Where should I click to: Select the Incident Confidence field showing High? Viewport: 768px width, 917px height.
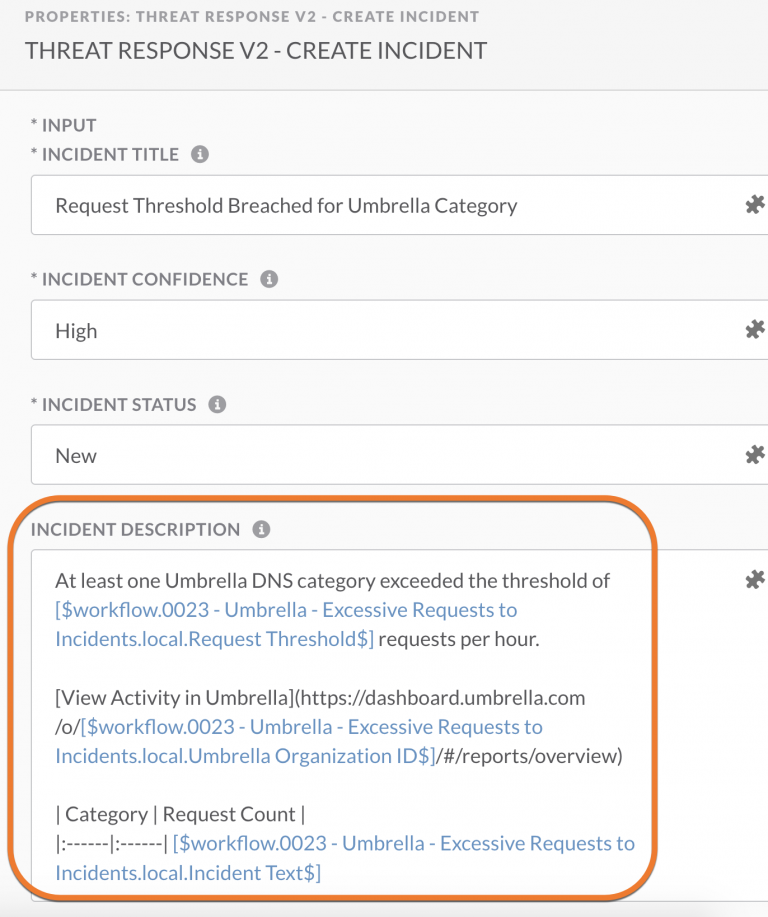click(x=380, y=331)
